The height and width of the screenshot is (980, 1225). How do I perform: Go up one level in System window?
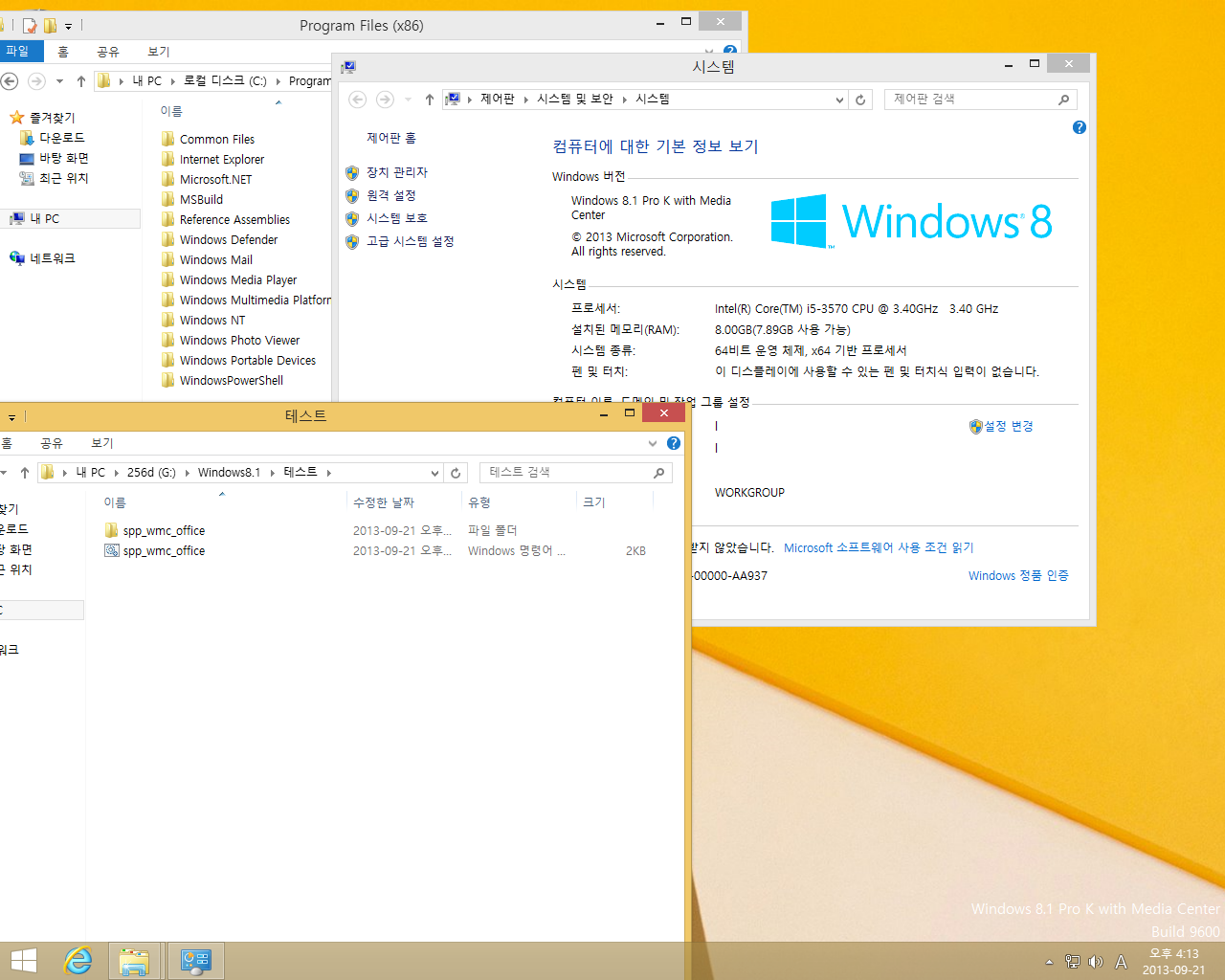pyautogui.click(x=429, y=100)
